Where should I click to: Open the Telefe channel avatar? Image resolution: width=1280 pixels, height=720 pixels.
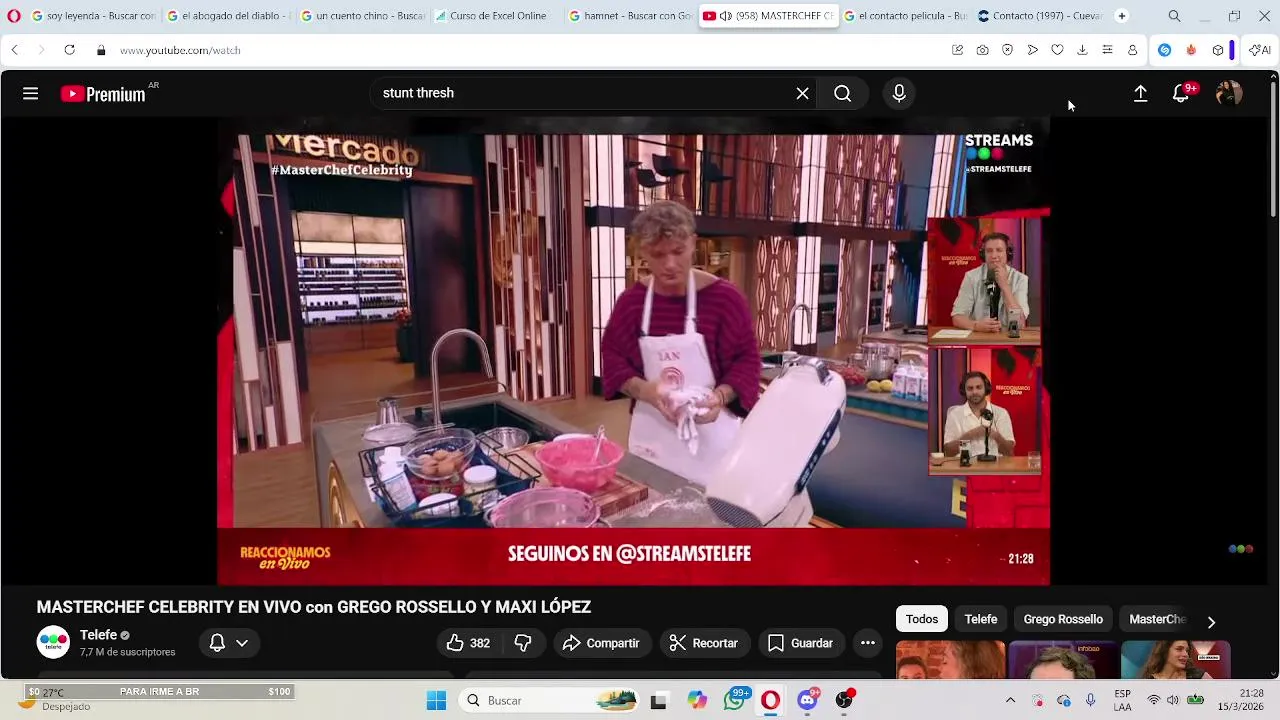(53, 642)
